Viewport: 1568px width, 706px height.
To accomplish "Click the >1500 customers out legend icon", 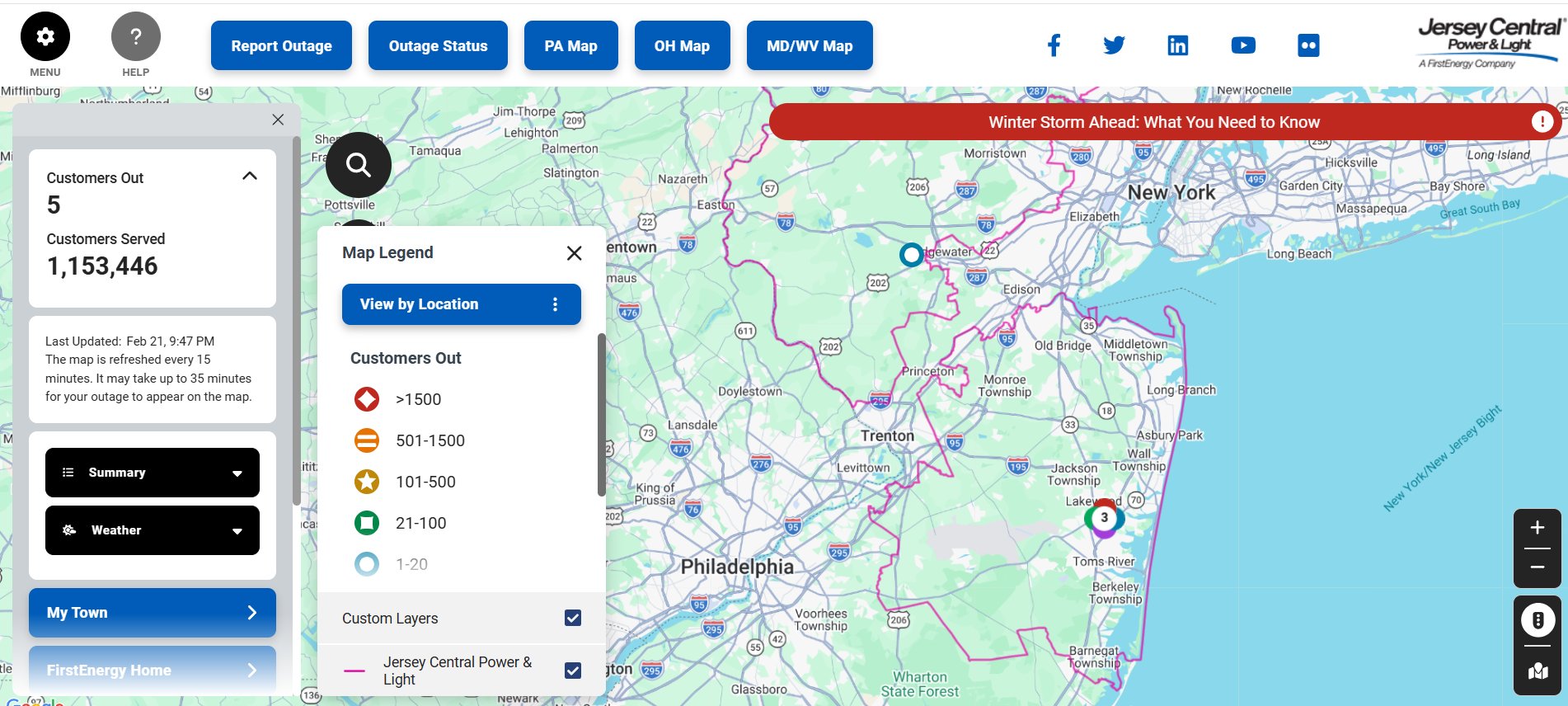I will pyautogui.click(x=367, y=399).
